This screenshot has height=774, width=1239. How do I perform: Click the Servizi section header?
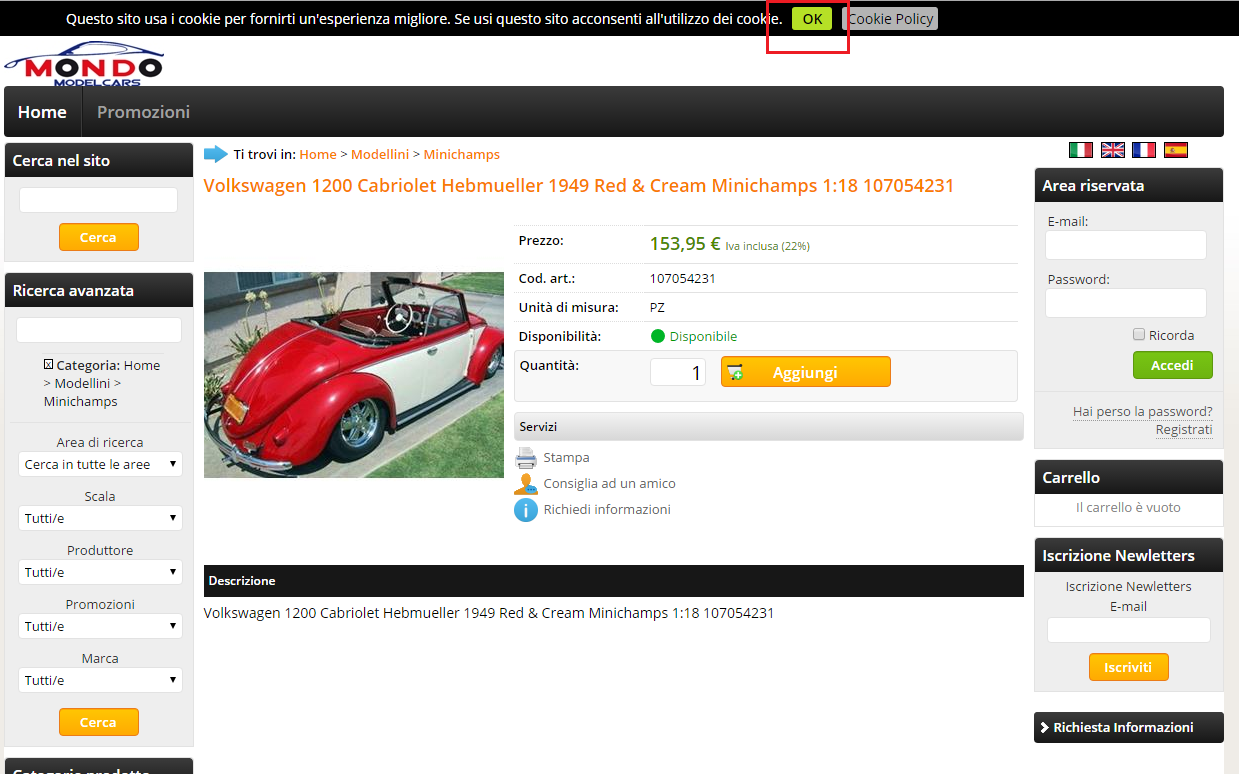tap(769, 427)
